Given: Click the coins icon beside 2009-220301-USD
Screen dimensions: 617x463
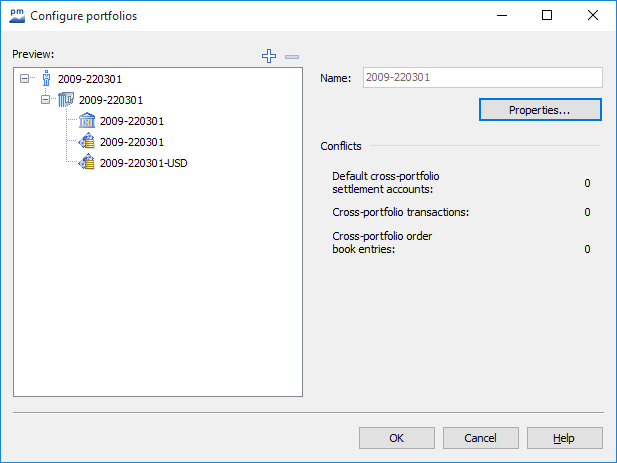Looking at the screenshot, I should [x=87, y=163].
